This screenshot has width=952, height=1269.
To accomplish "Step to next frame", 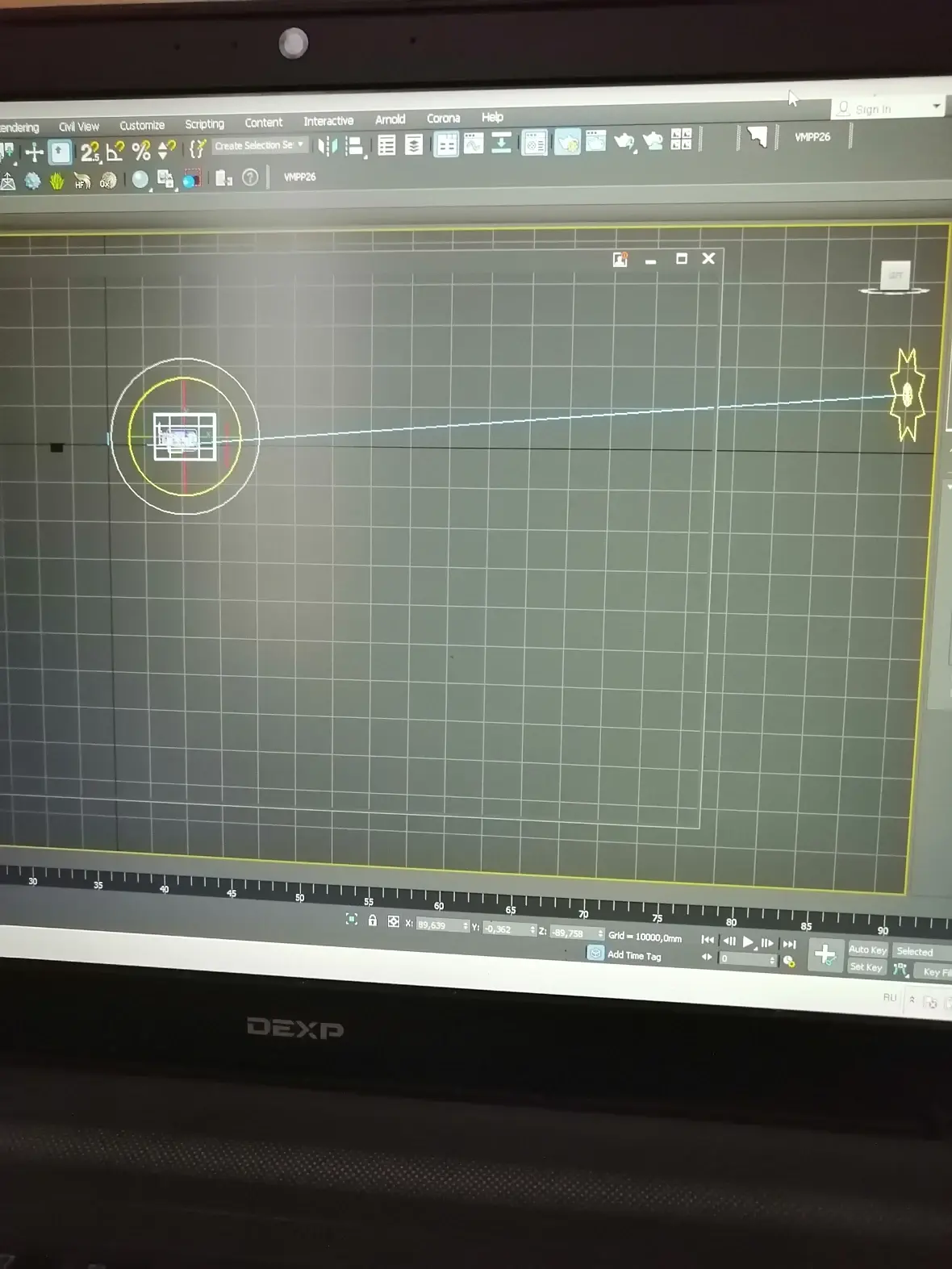I will pos(767,942).
